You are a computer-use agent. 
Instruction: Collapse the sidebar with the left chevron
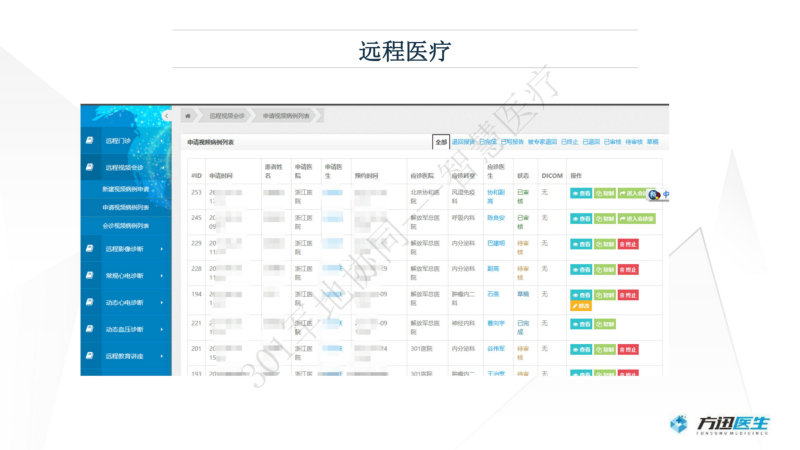(166, 116)
